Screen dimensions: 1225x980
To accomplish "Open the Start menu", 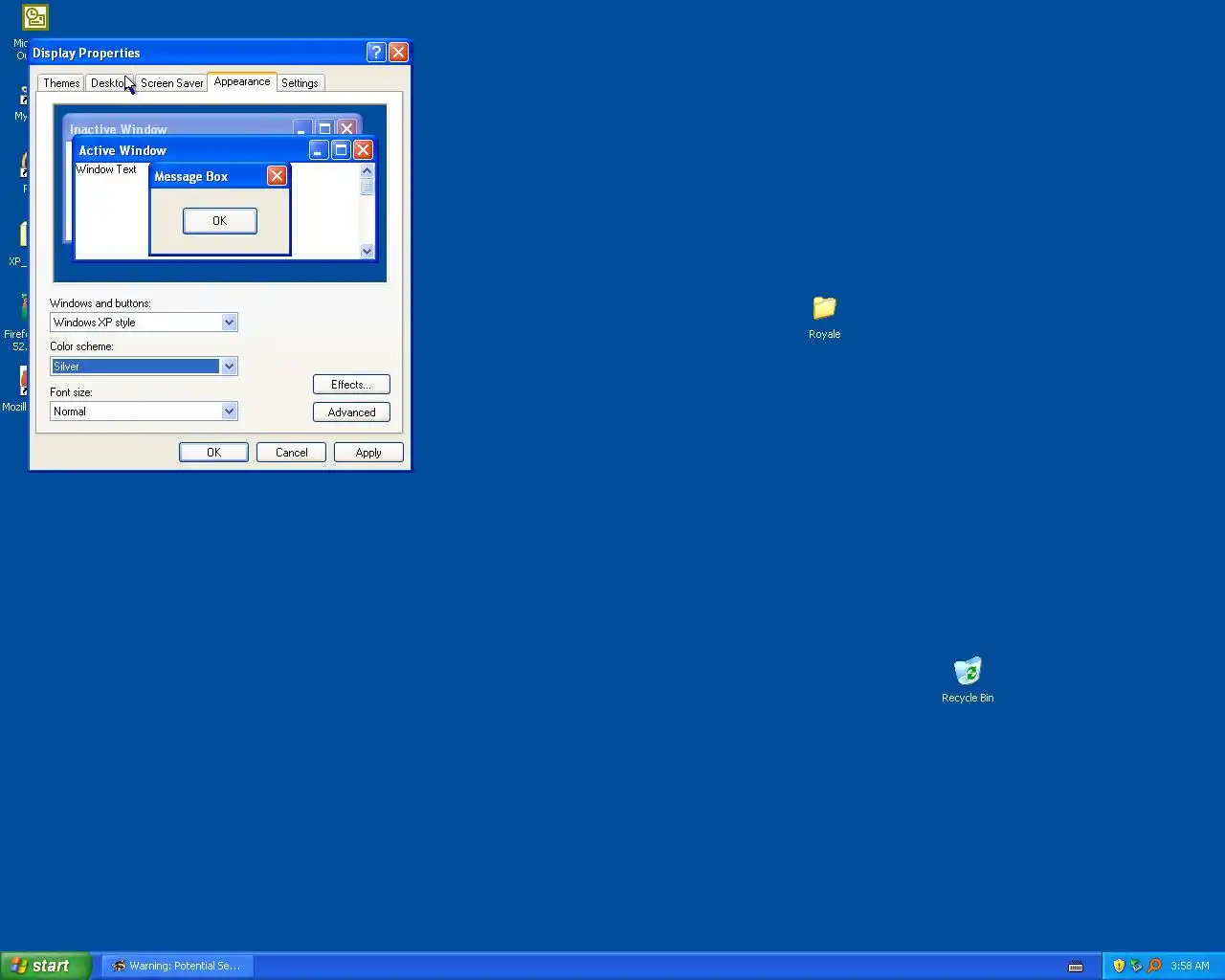I will tap(45, 966).
